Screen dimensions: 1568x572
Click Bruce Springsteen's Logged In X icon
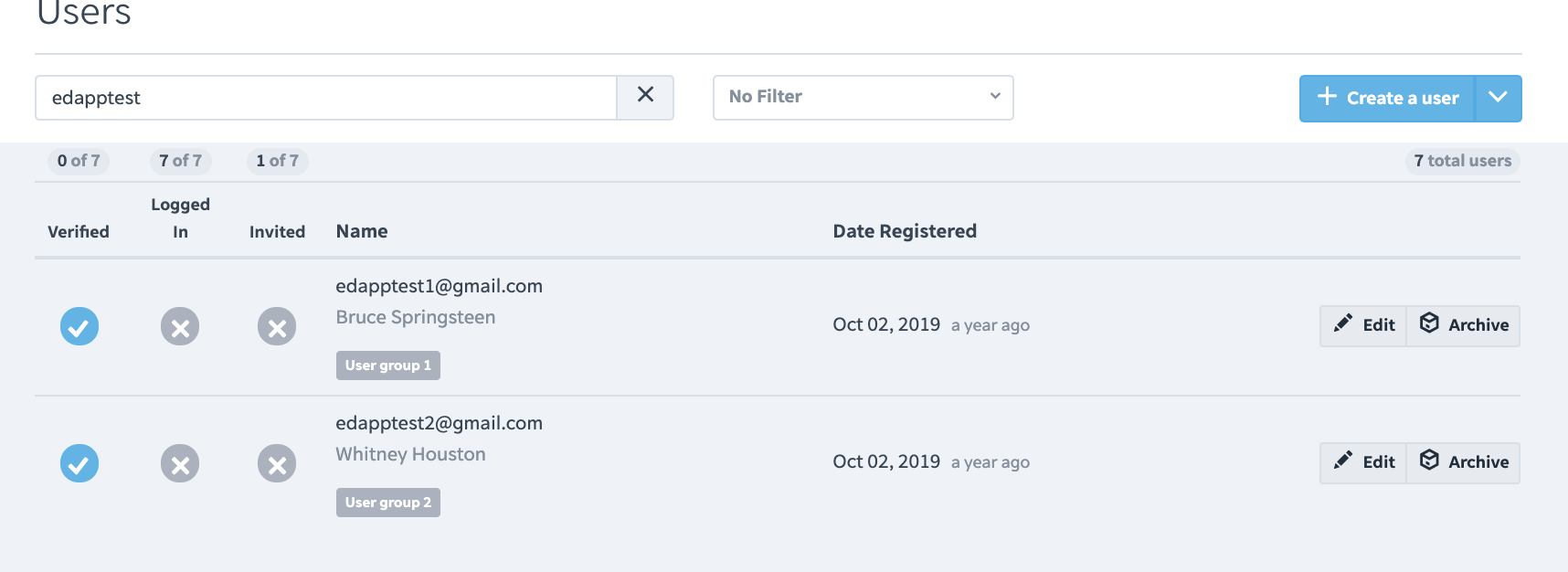pyautogui.click(x=180, y=326)
